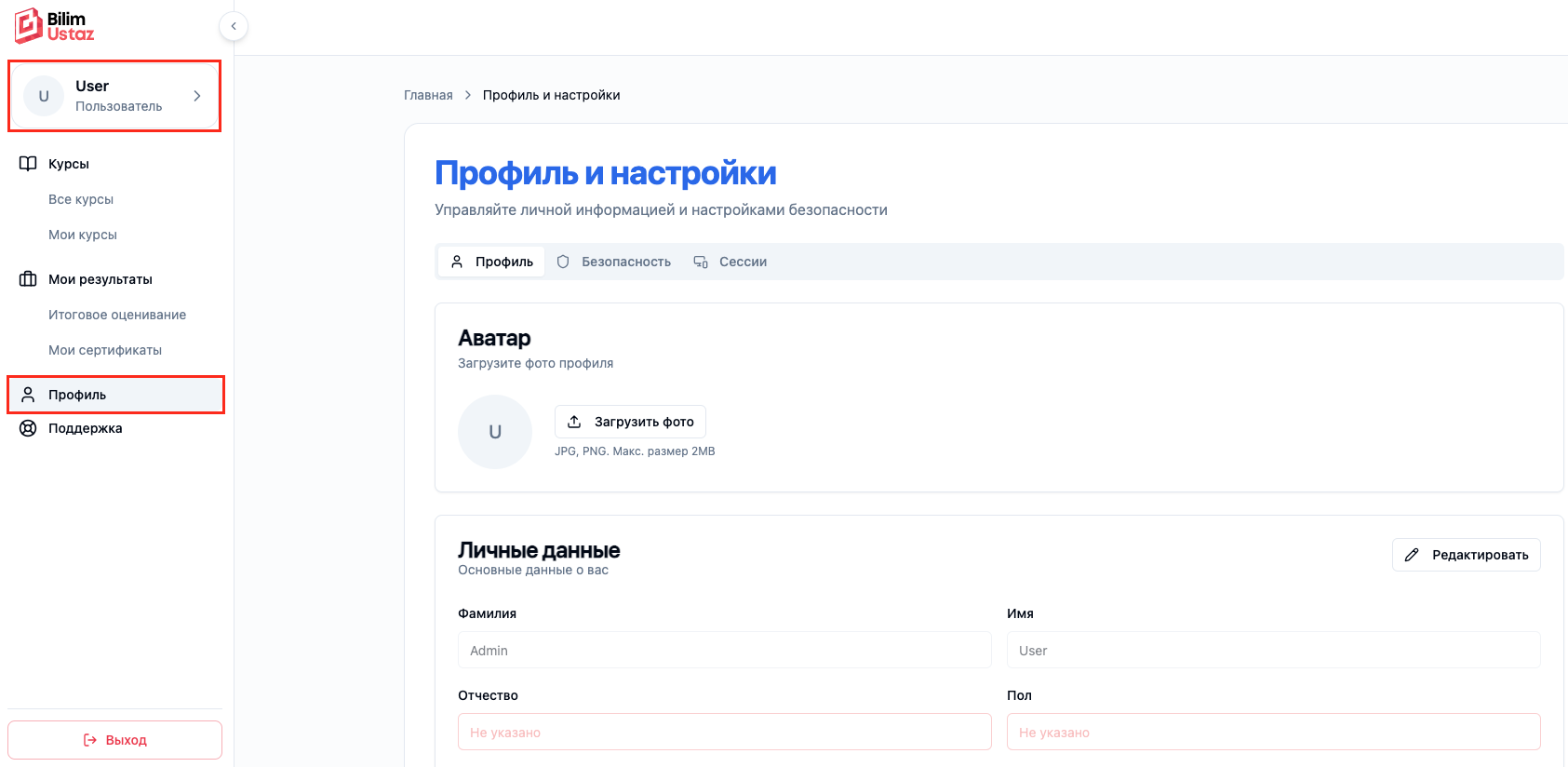Click the pencil edit icon

[1412, 555]
